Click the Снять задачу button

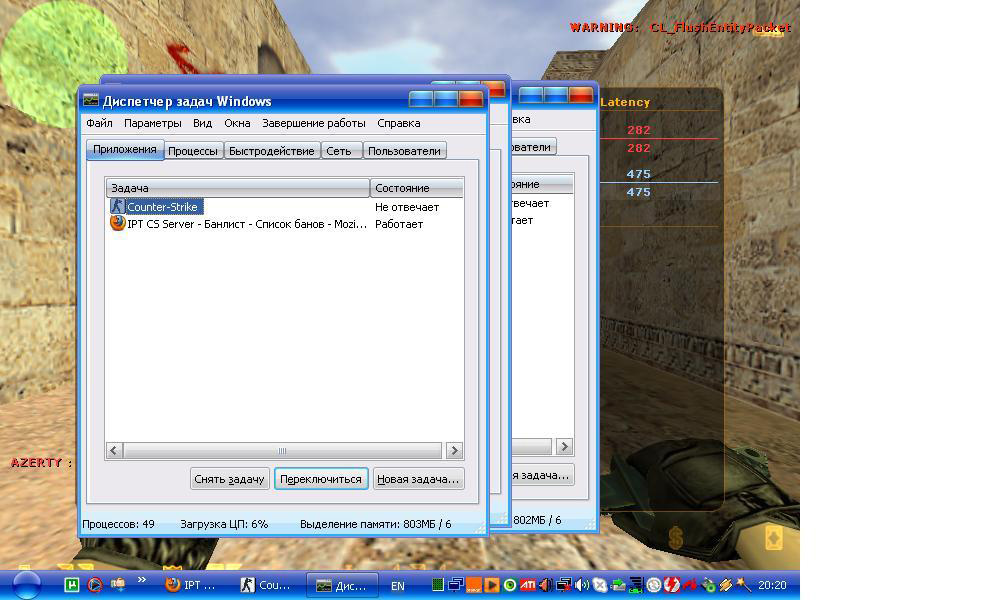point(229,479)
